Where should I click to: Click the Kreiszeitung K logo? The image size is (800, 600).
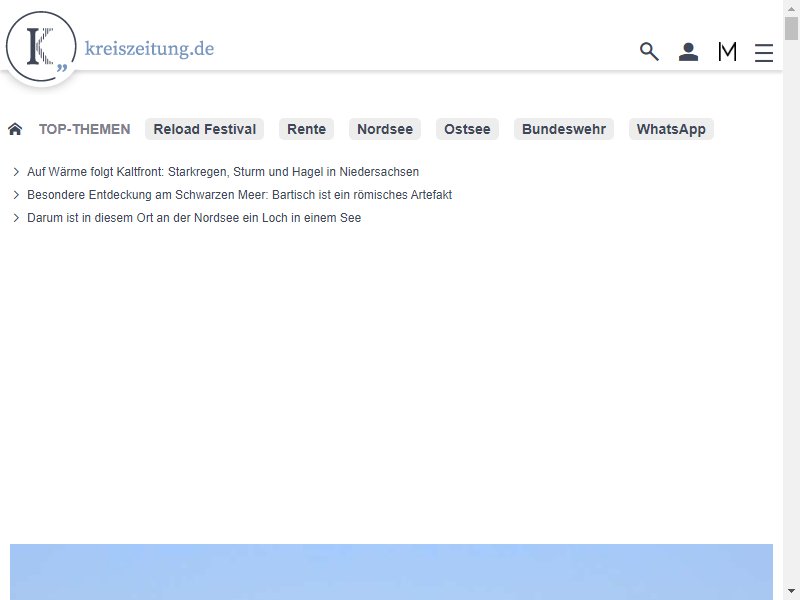click(x=41, y=46)
